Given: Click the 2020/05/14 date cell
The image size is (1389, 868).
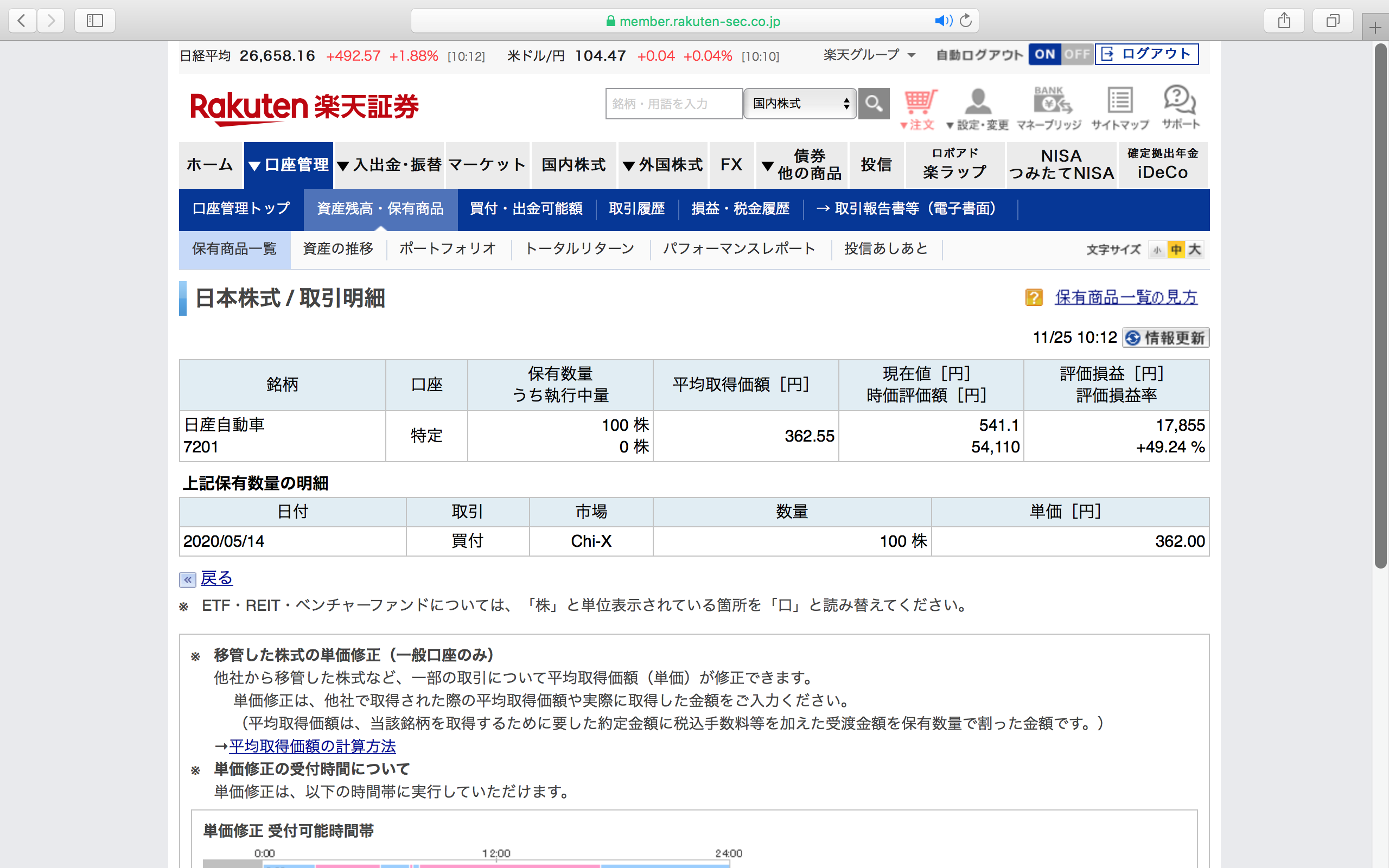Looking at the screenshot, I should tap(293, 541).
